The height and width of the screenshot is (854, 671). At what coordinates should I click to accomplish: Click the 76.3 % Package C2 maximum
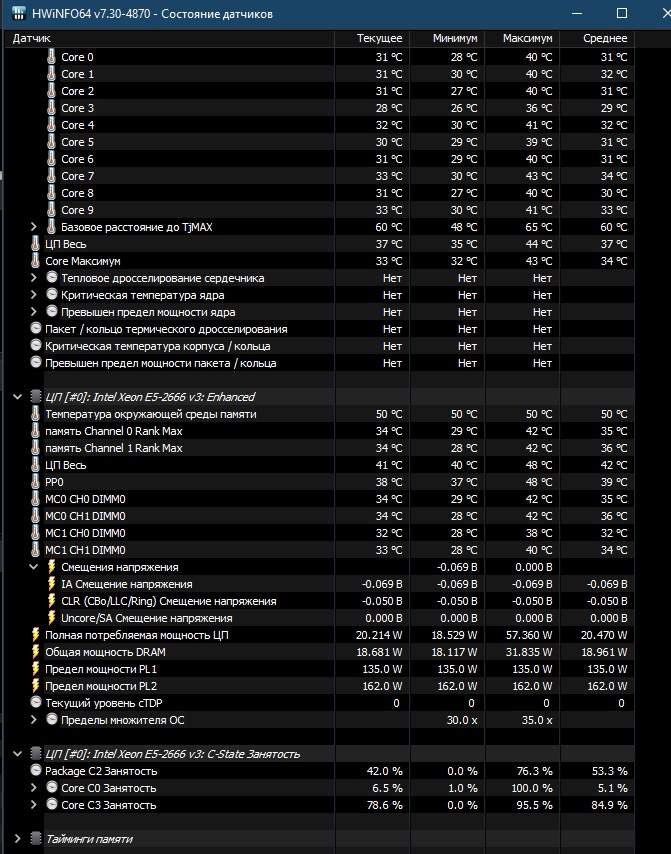pyautogui.click(x=534, y=771)
